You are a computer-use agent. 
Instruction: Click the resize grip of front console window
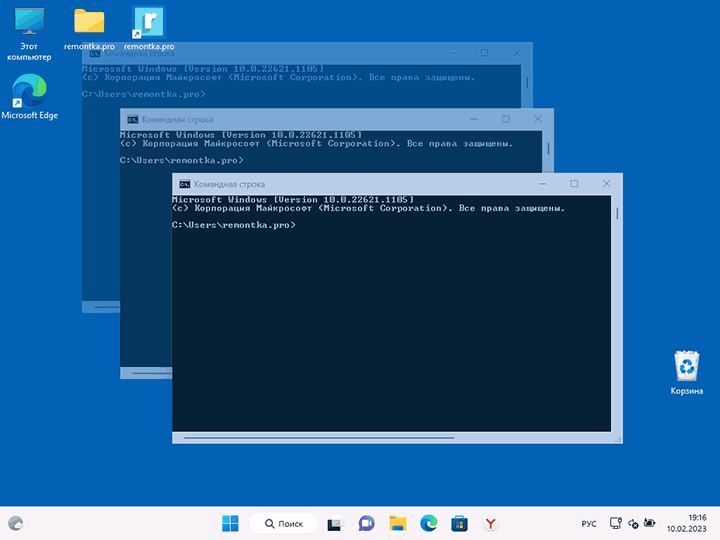pyautogui.click(x=618, y=439)
